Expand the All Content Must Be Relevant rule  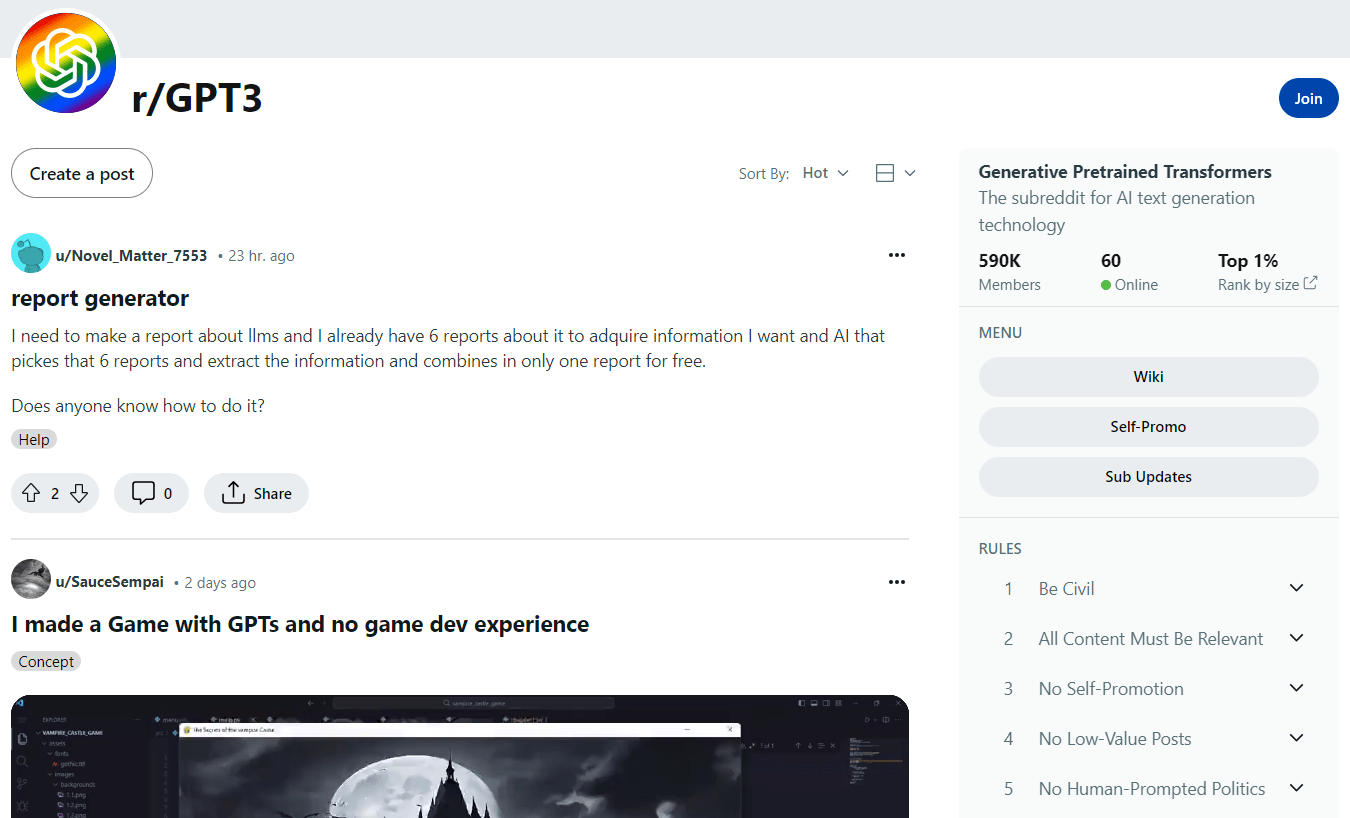pyautogui.click(x=1296, y=638)
